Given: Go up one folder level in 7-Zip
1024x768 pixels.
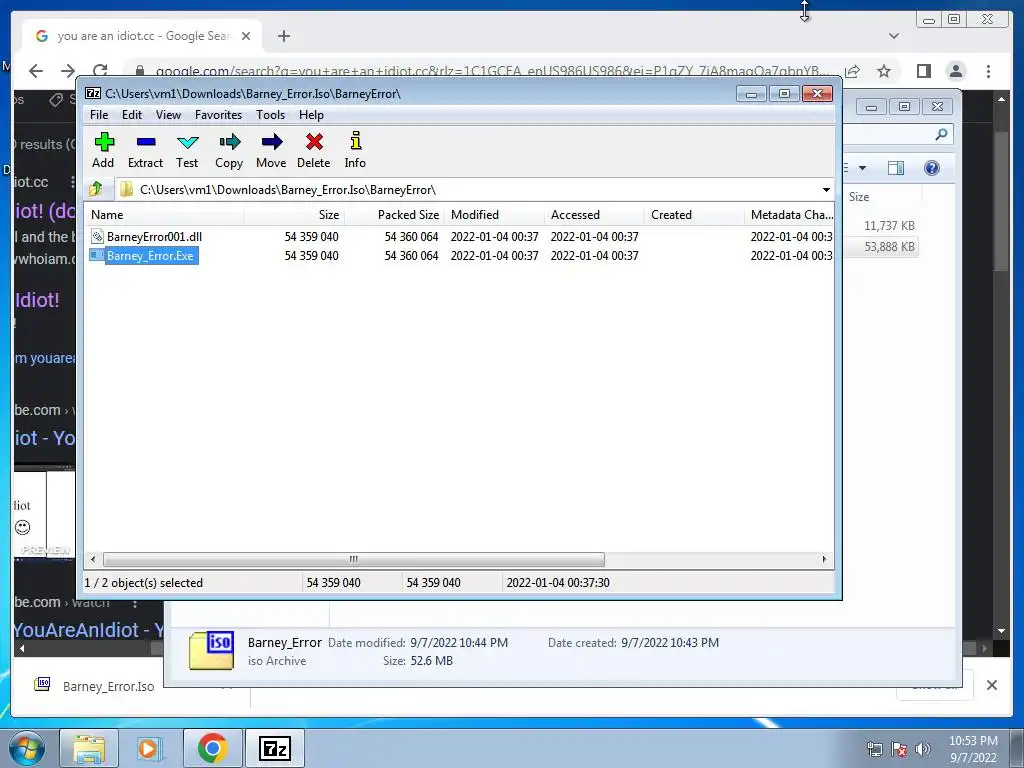Looking at the screenshot, I should point(97,189).
